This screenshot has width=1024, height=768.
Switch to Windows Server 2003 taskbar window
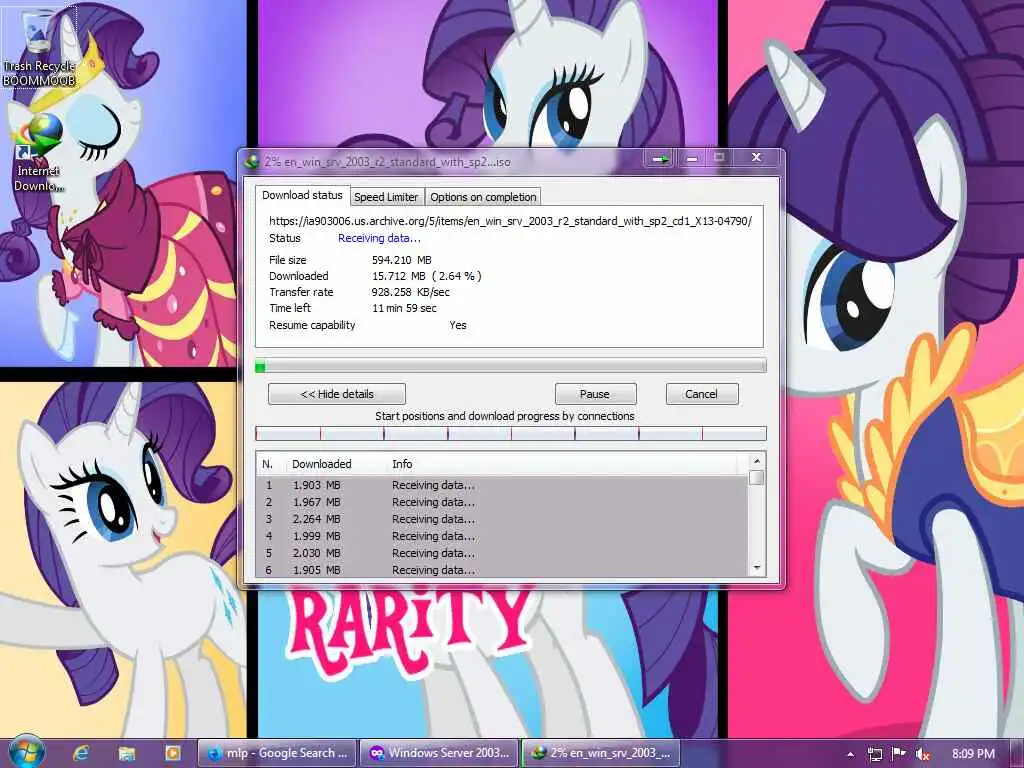click(439, 753)
